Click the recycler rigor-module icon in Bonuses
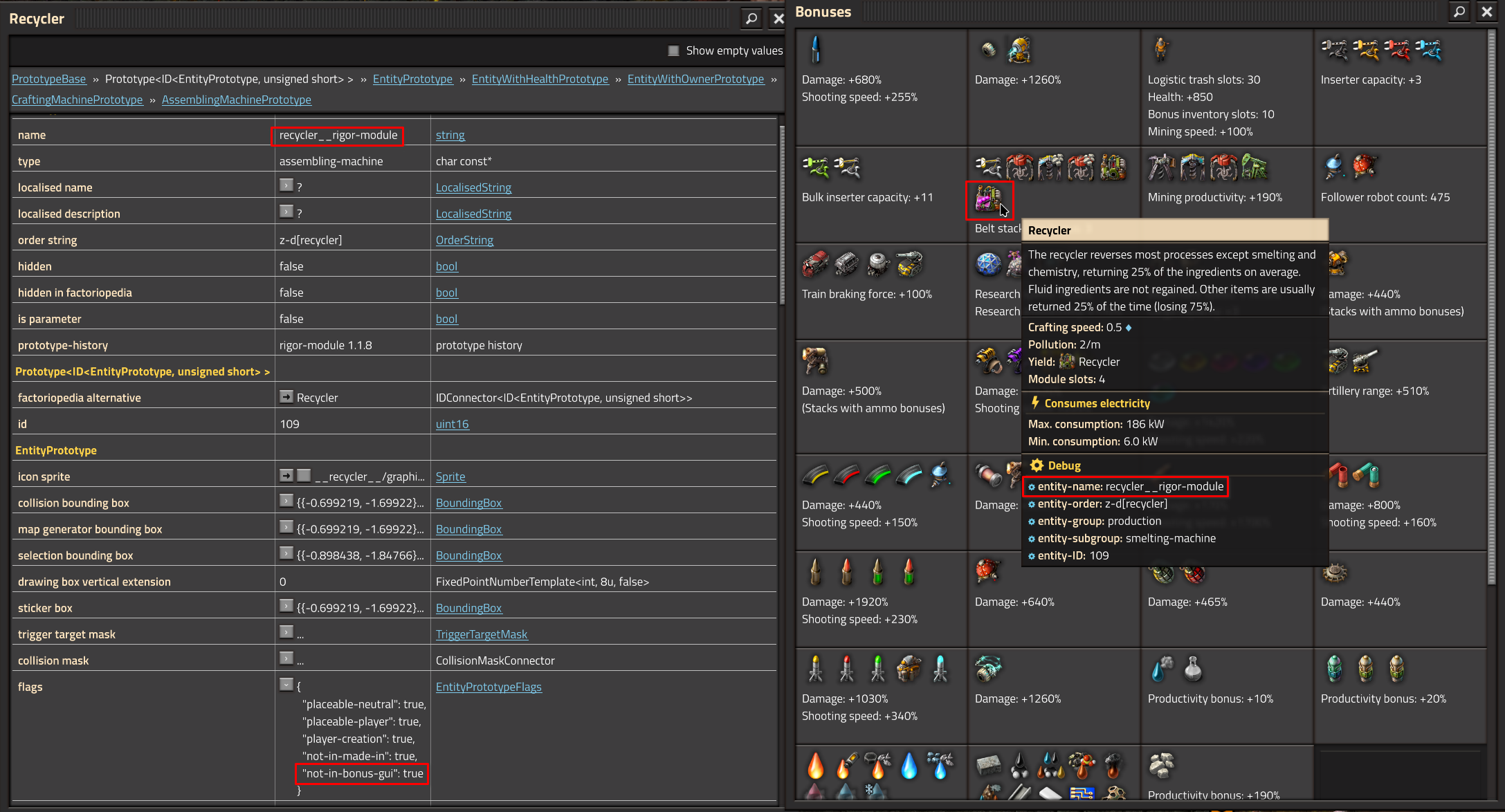Viewport: 1505px width, 812px height. click(988, 199)
